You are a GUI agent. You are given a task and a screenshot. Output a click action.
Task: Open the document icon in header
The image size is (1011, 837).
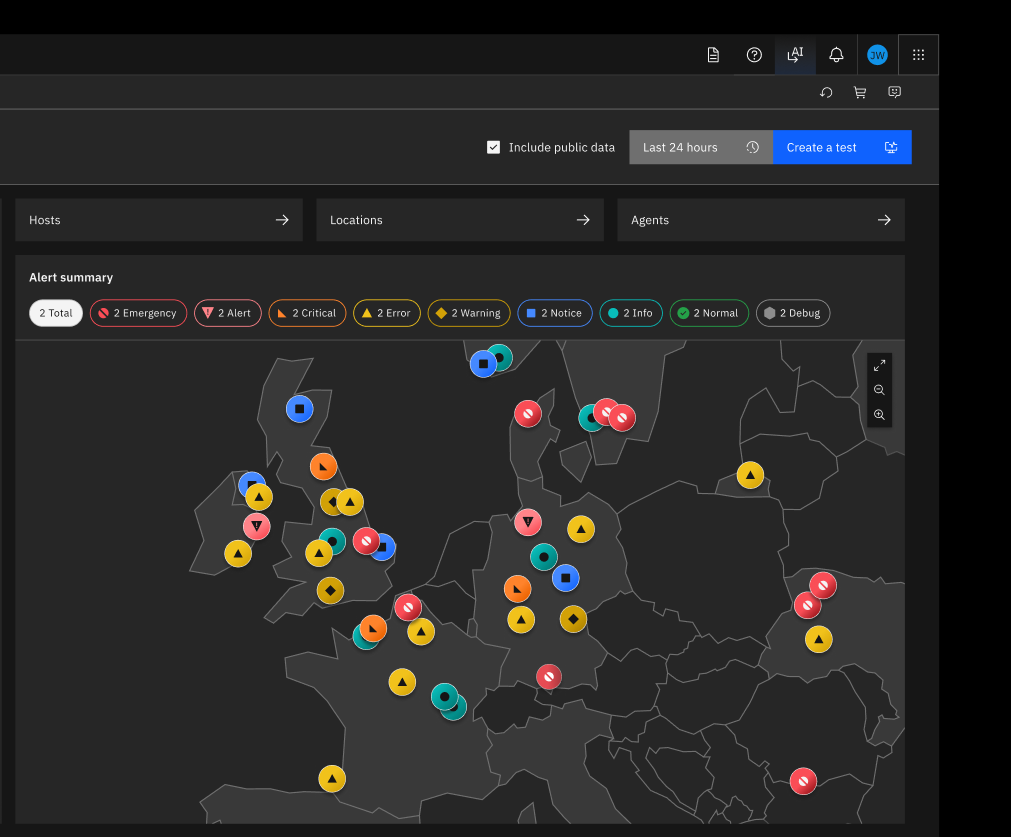pos(713,55)
